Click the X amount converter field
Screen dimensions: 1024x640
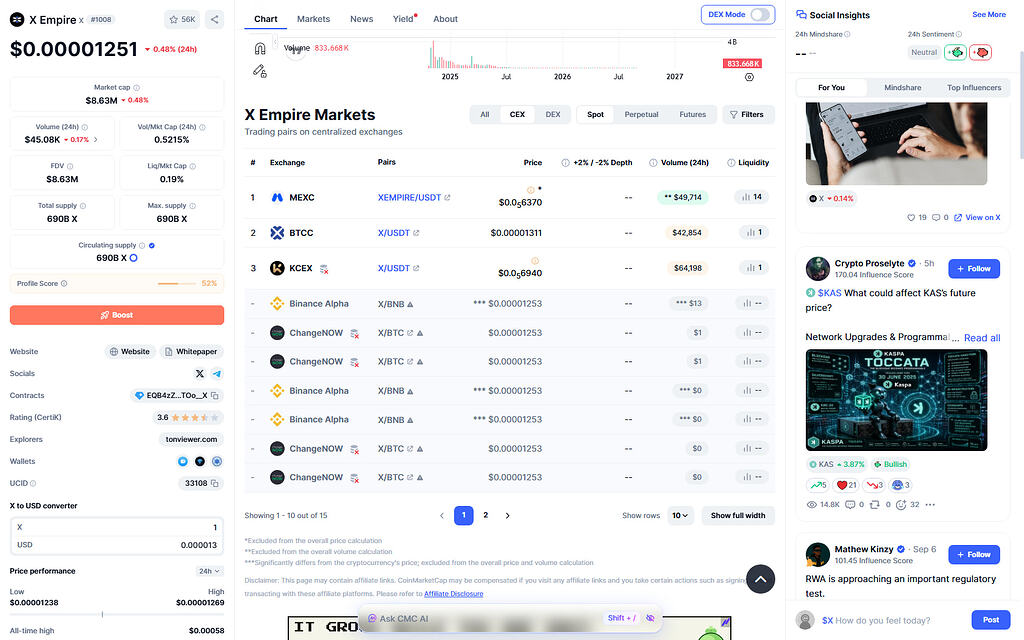[117, 527]
